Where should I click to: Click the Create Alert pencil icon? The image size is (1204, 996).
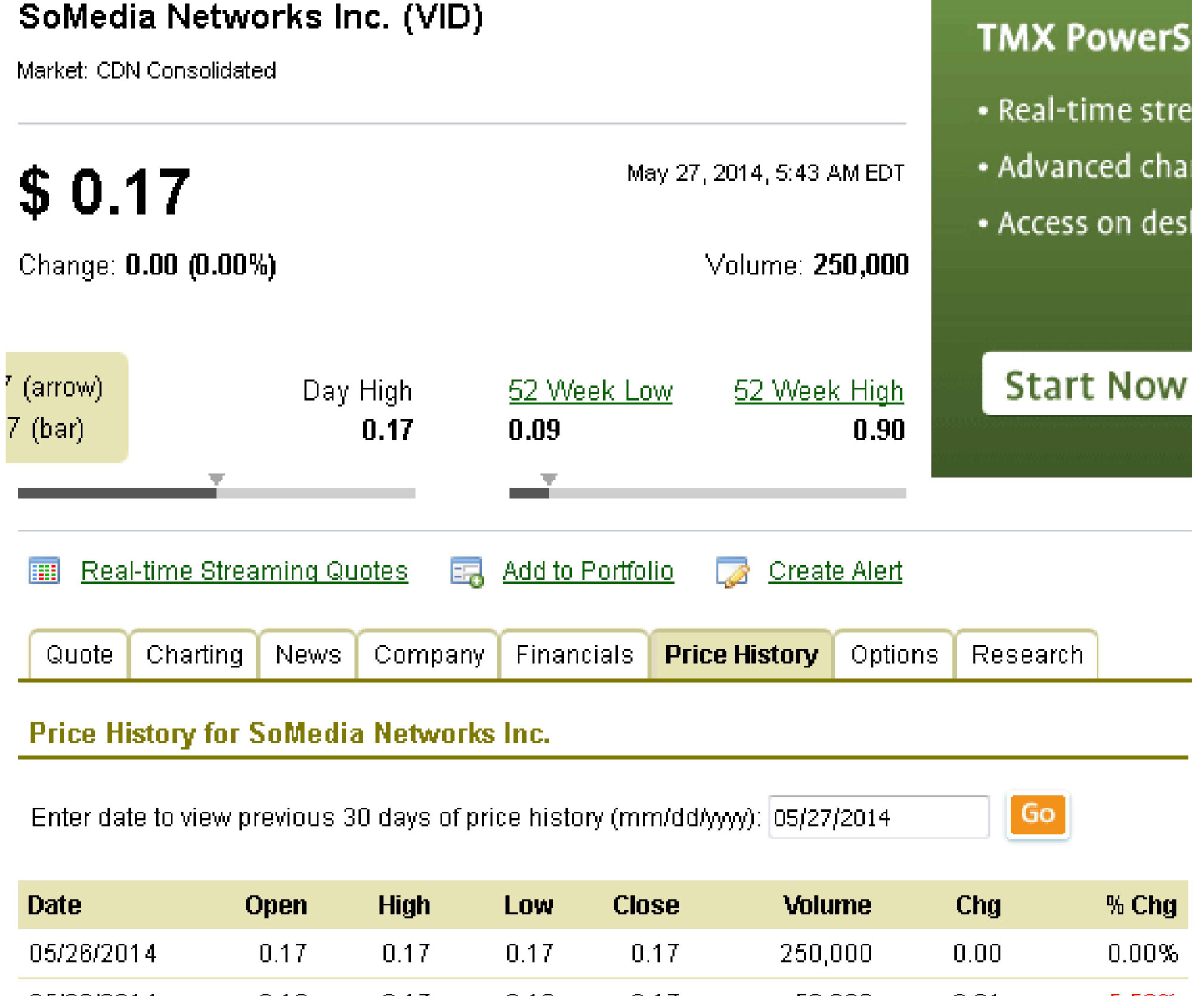coord(732,572)
